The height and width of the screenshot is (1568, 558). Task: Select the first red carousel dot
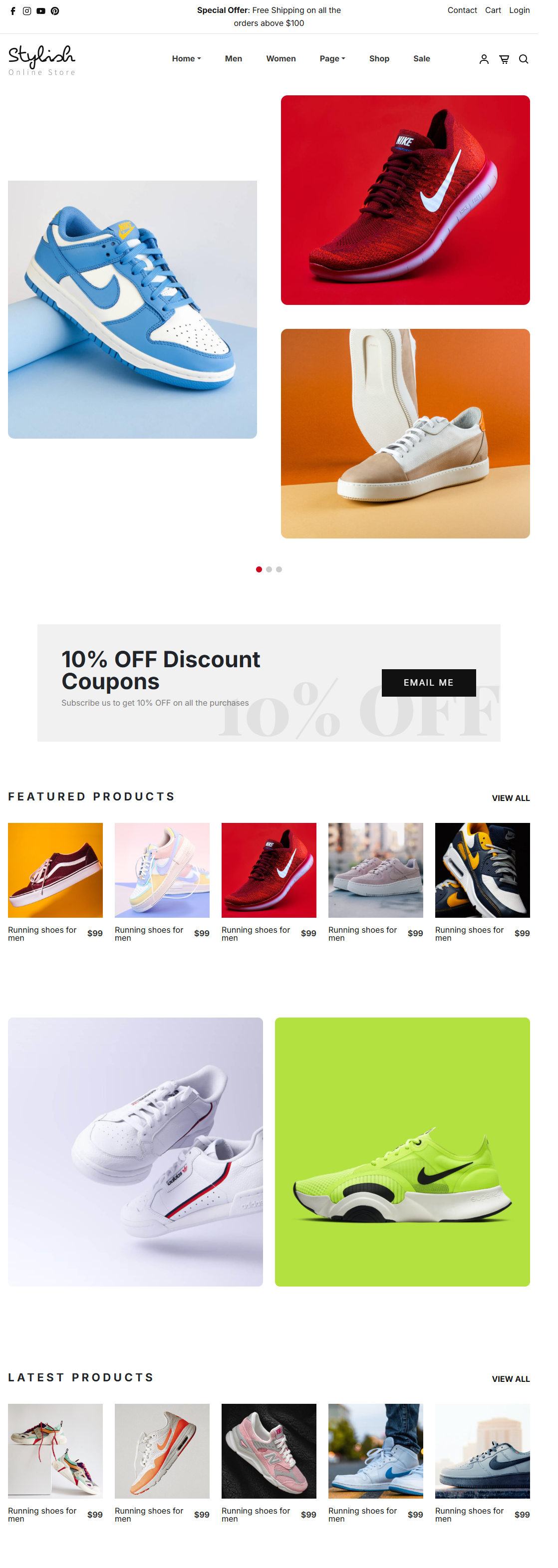tap(259, 569)
